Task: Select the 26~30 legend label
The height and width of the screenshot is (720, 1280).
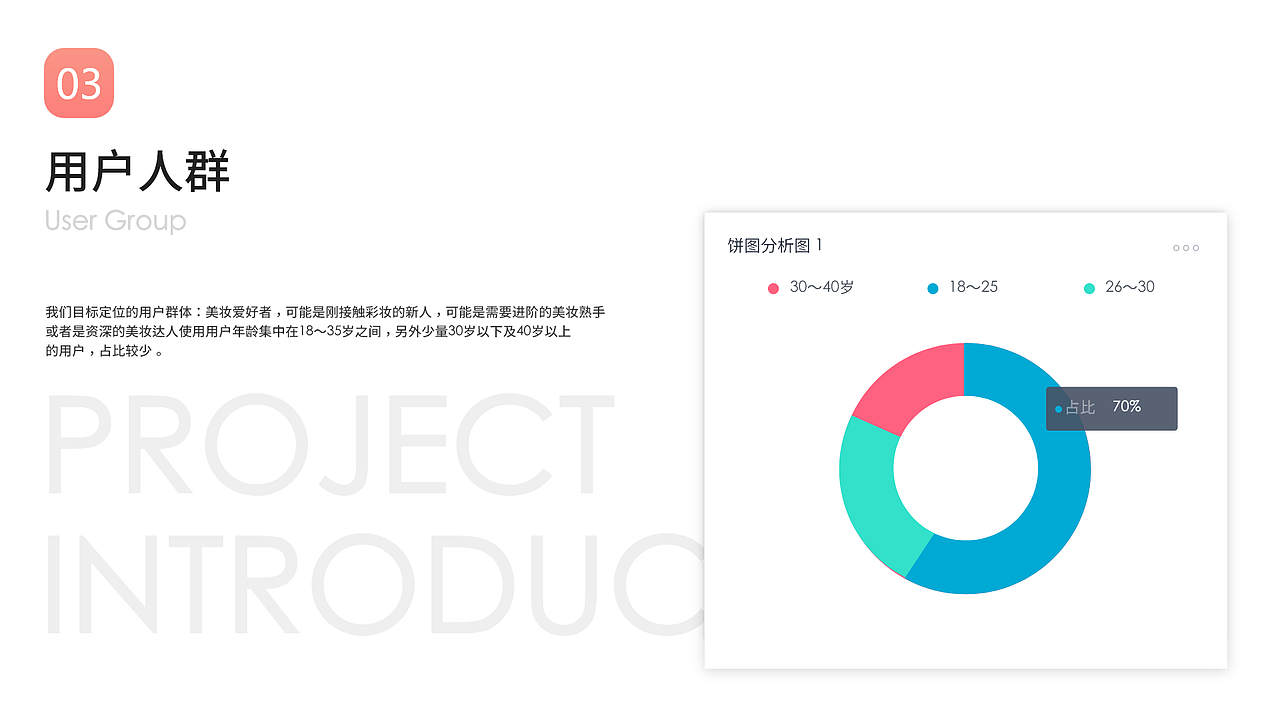Action: click(x=1129, y=287)
